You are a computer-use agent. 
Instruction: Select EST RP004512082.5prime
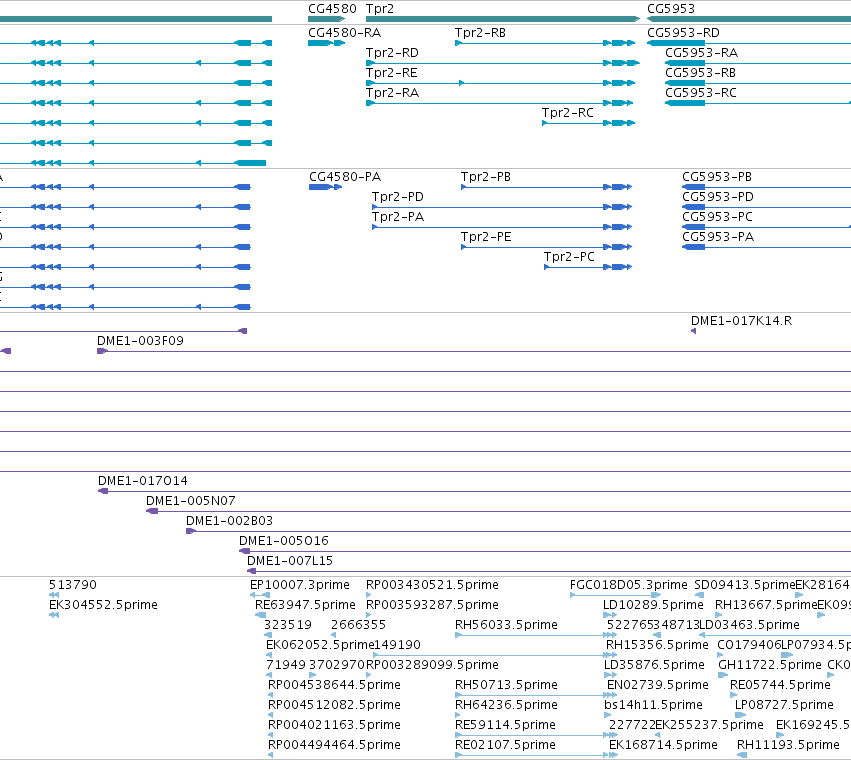(334, 705)
